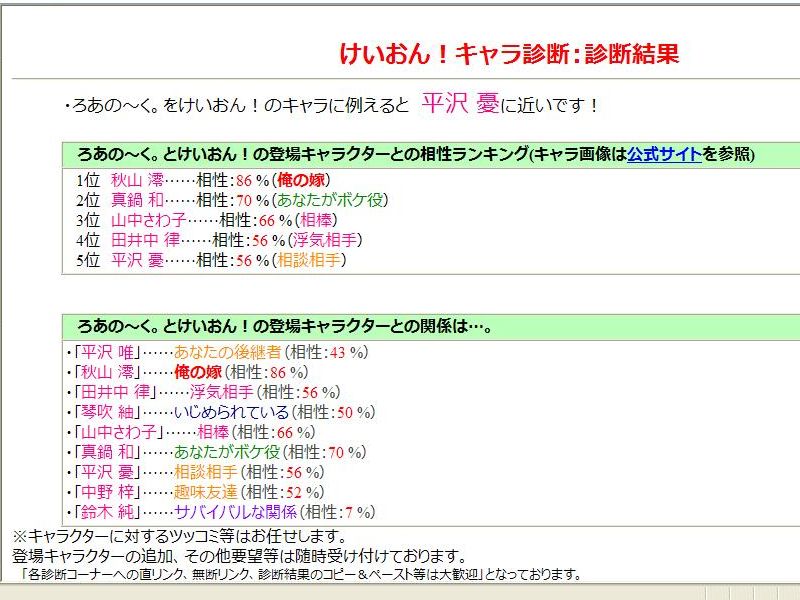
Task: Click 浮気相手 beside 「田井中 律」 in the relationship list
Action: (221, 392)
